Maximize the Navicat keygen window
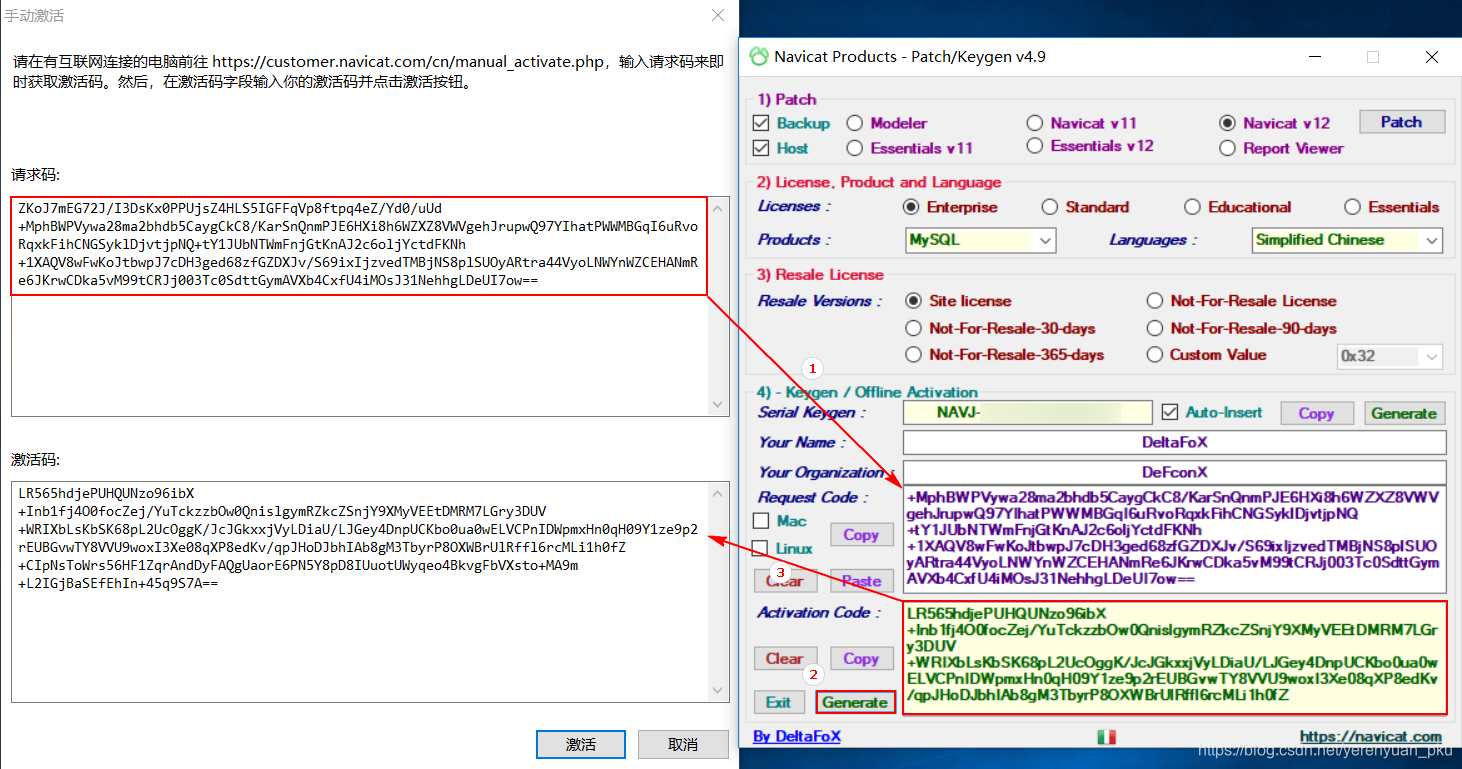This screenshot has width=1462, height=769. [x=1373, y=57]
